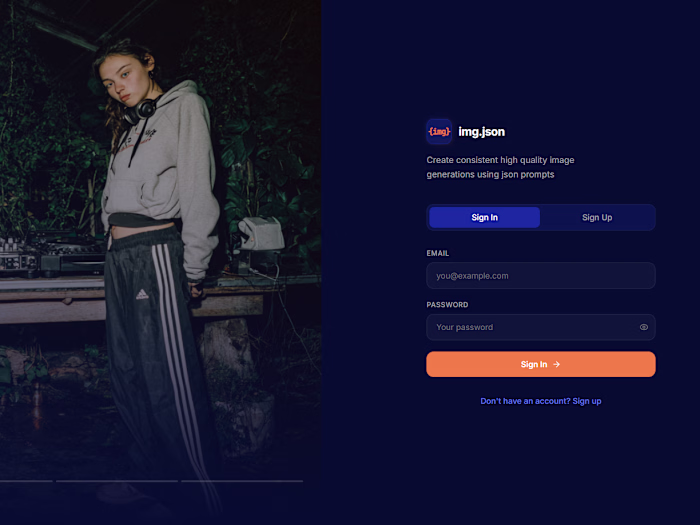Viewport: 700px width, 525px height.
Task: Click the headphones around the model's neck
Action: click(x=141, y=110)
